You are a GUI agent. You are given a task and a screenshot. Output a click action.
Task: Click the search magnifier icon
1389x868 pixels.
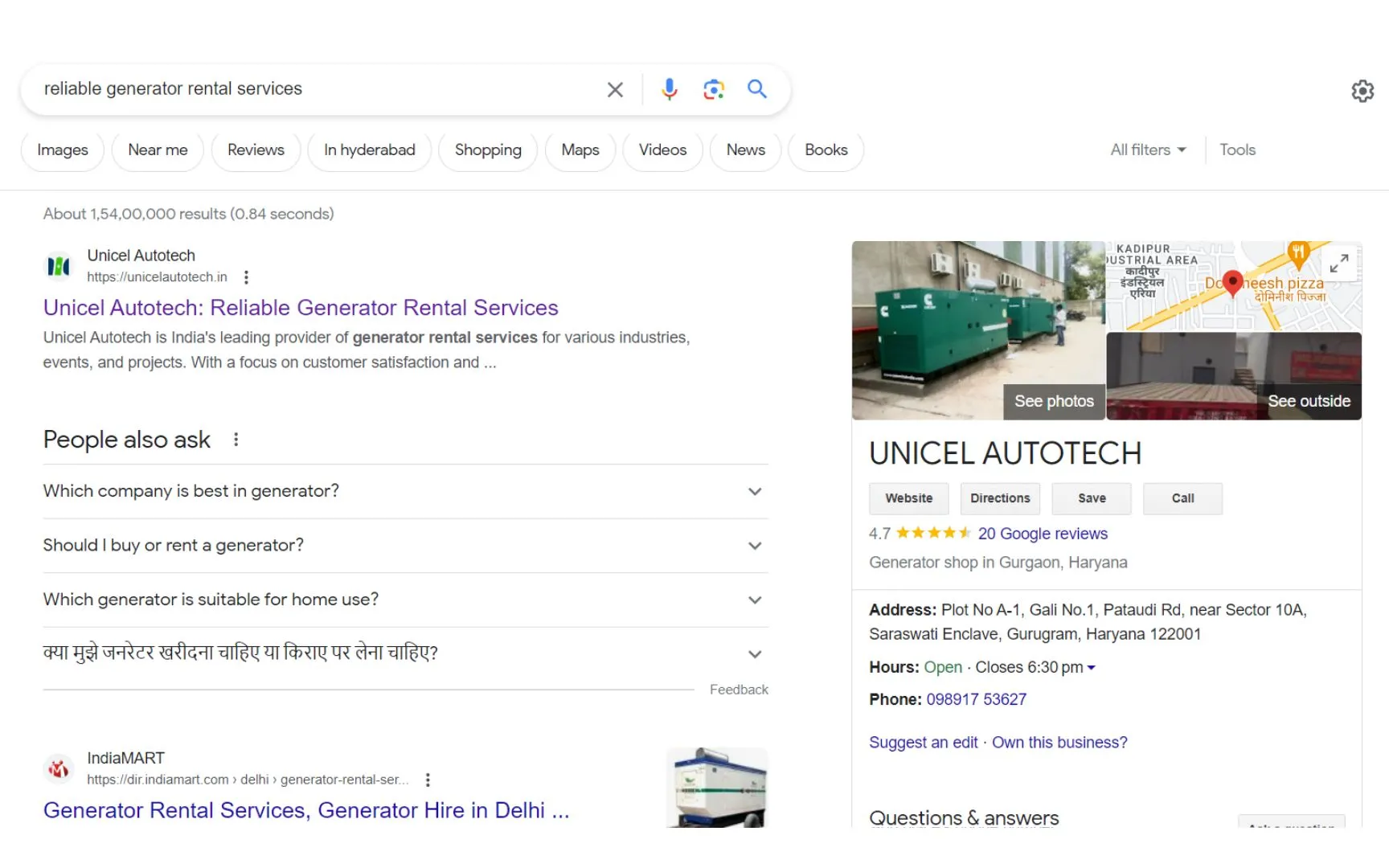[x=756, y=89]
